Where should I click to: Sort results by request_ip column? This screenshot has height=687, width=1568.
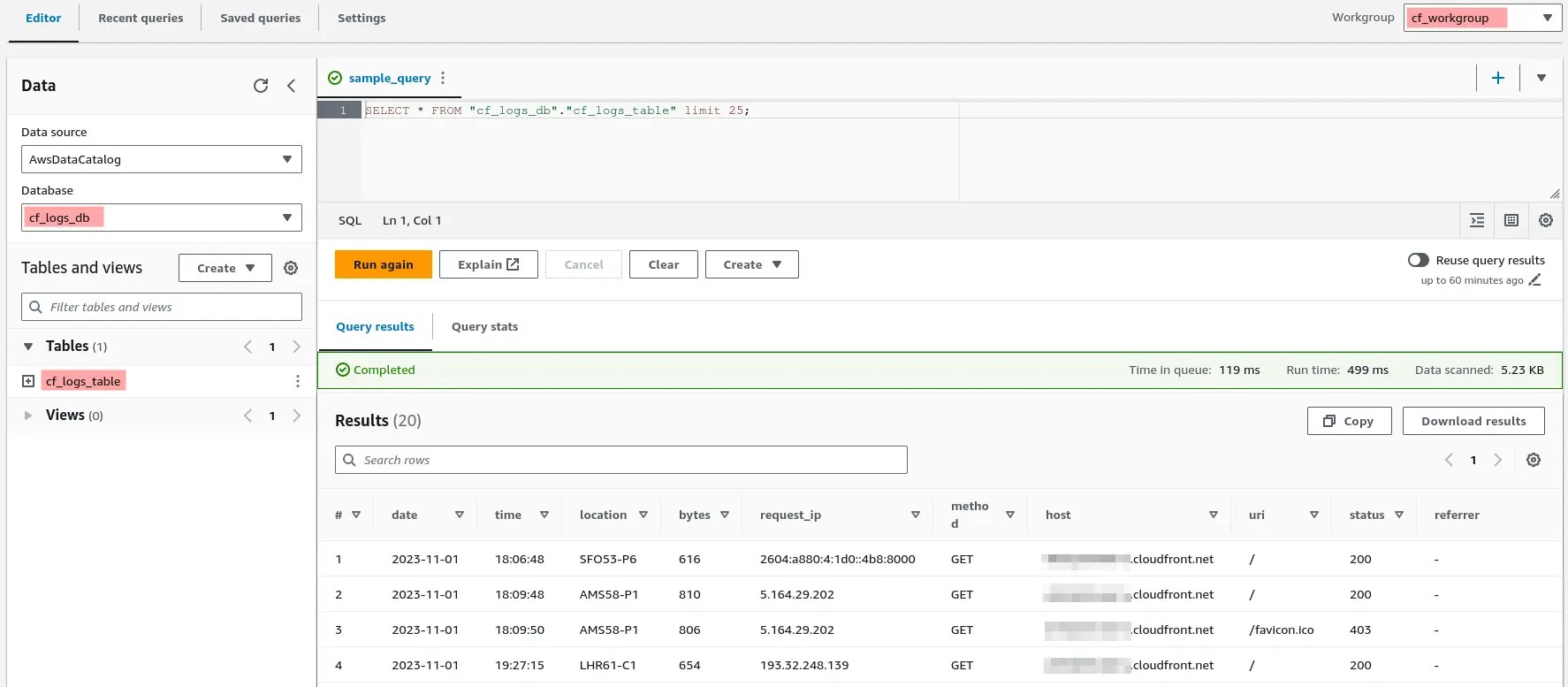(x=916, y=515)
